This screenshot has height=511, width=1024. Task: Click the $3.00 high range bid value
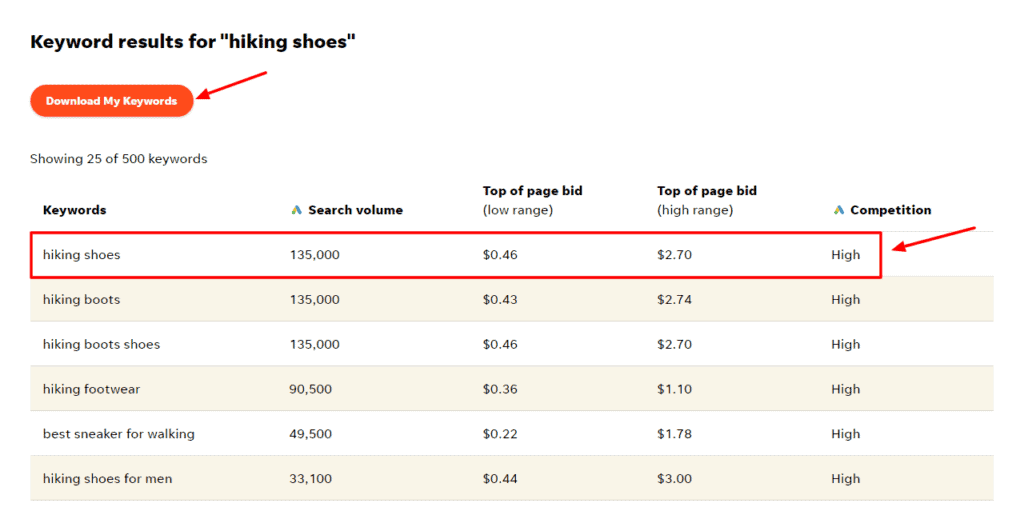click(674, 479)
